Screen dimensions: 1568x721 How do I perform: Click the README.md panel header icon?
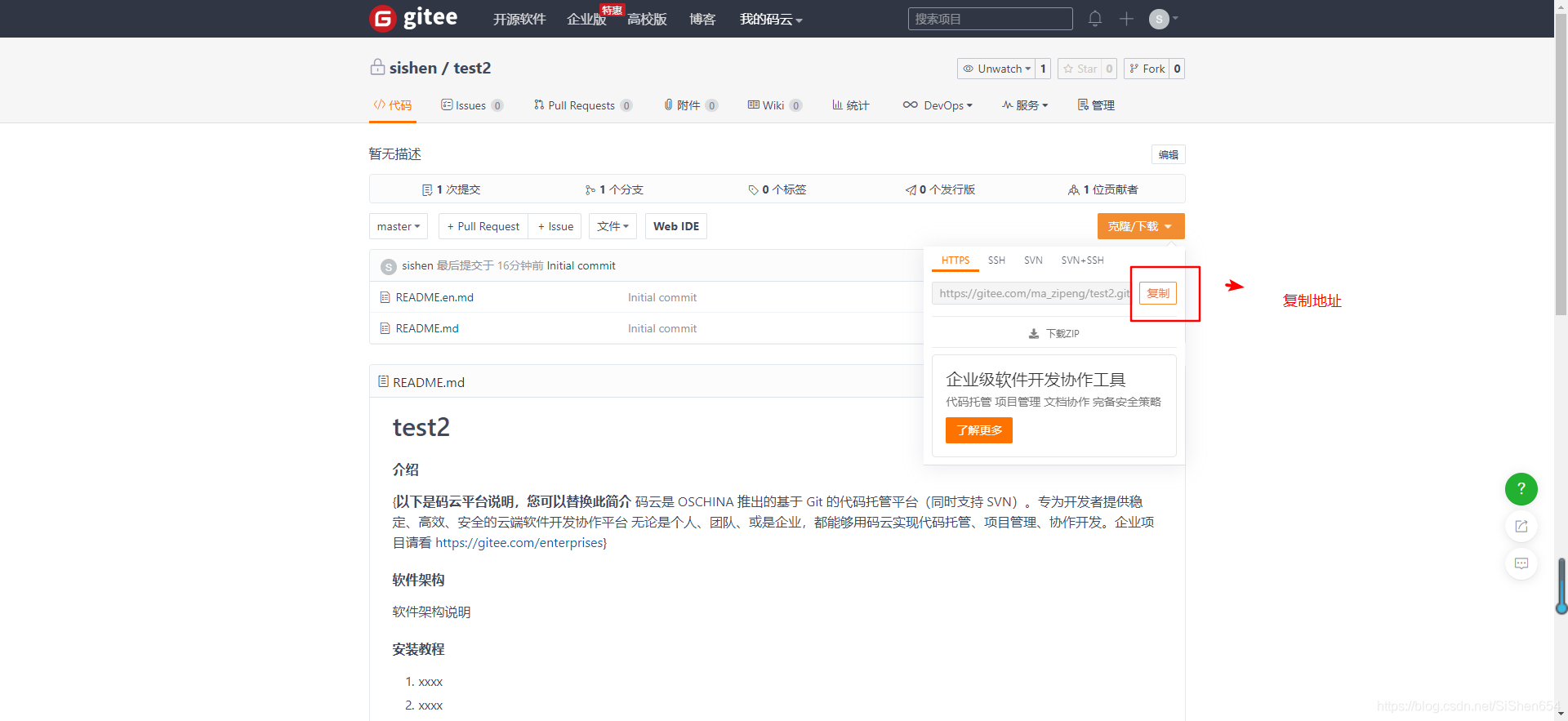click(x=383, y=381)
